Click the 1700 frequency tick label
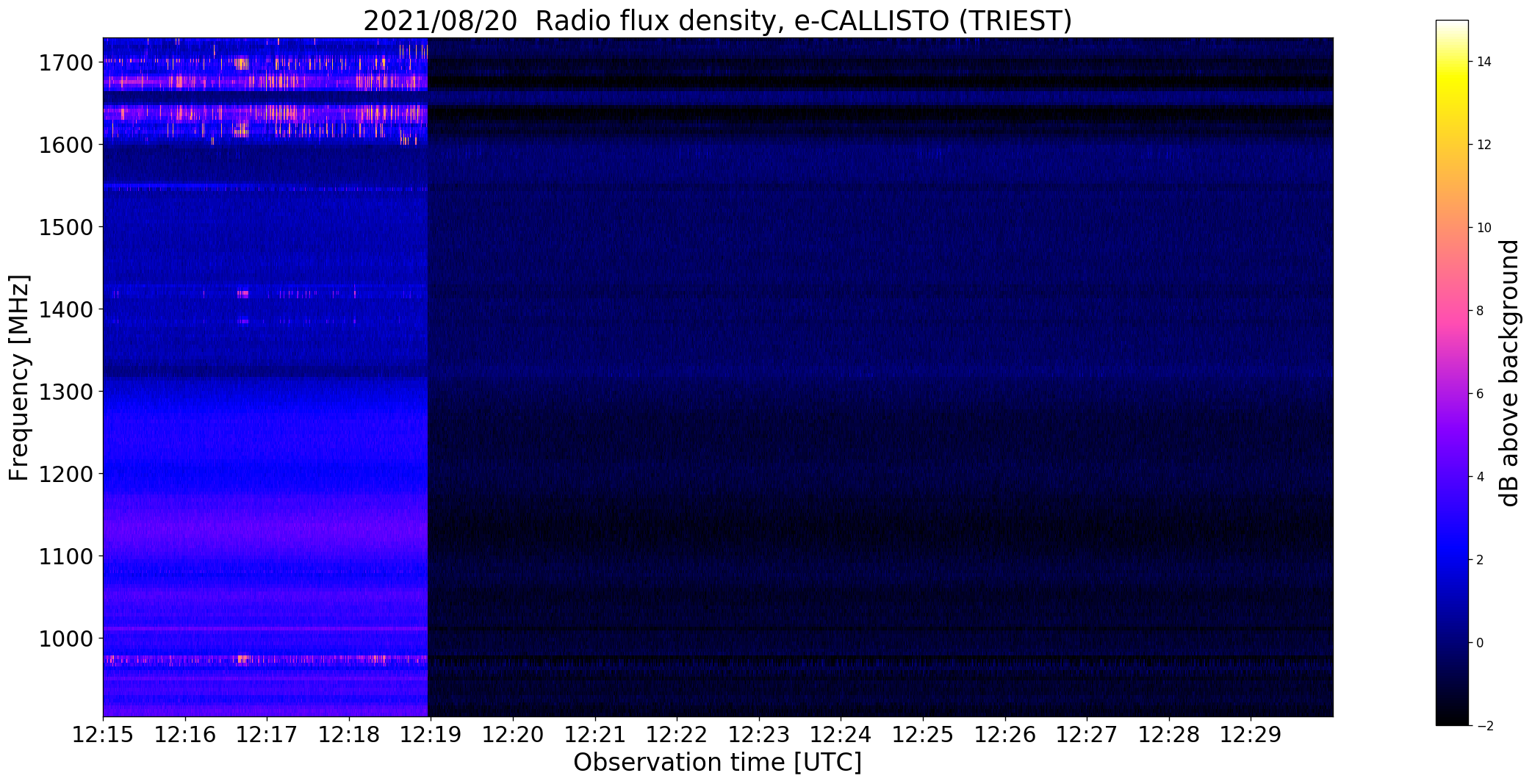1532x784 pixels. pos(66,62)
